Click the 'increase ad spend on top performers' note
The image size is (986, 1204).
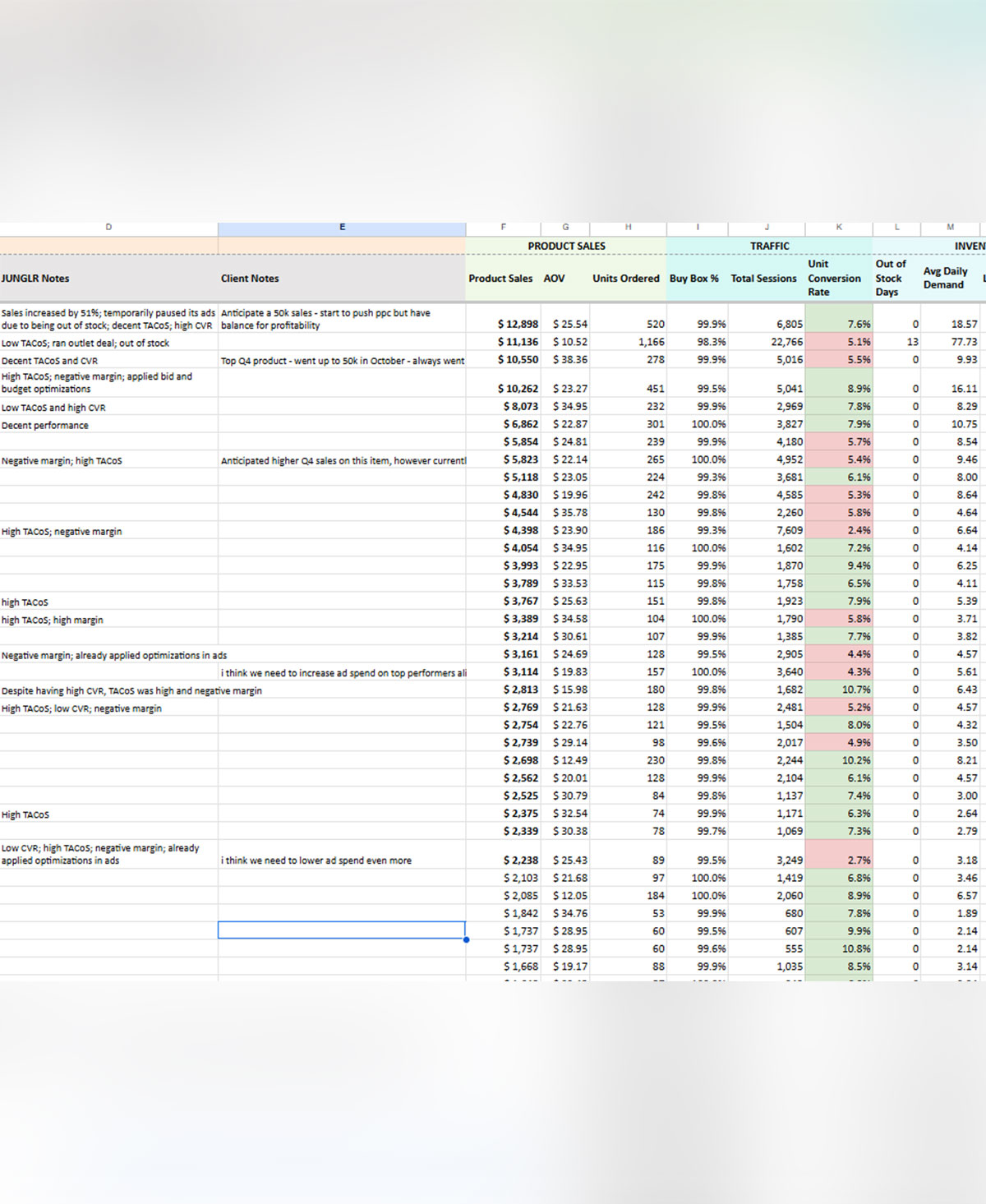point(343,673)
